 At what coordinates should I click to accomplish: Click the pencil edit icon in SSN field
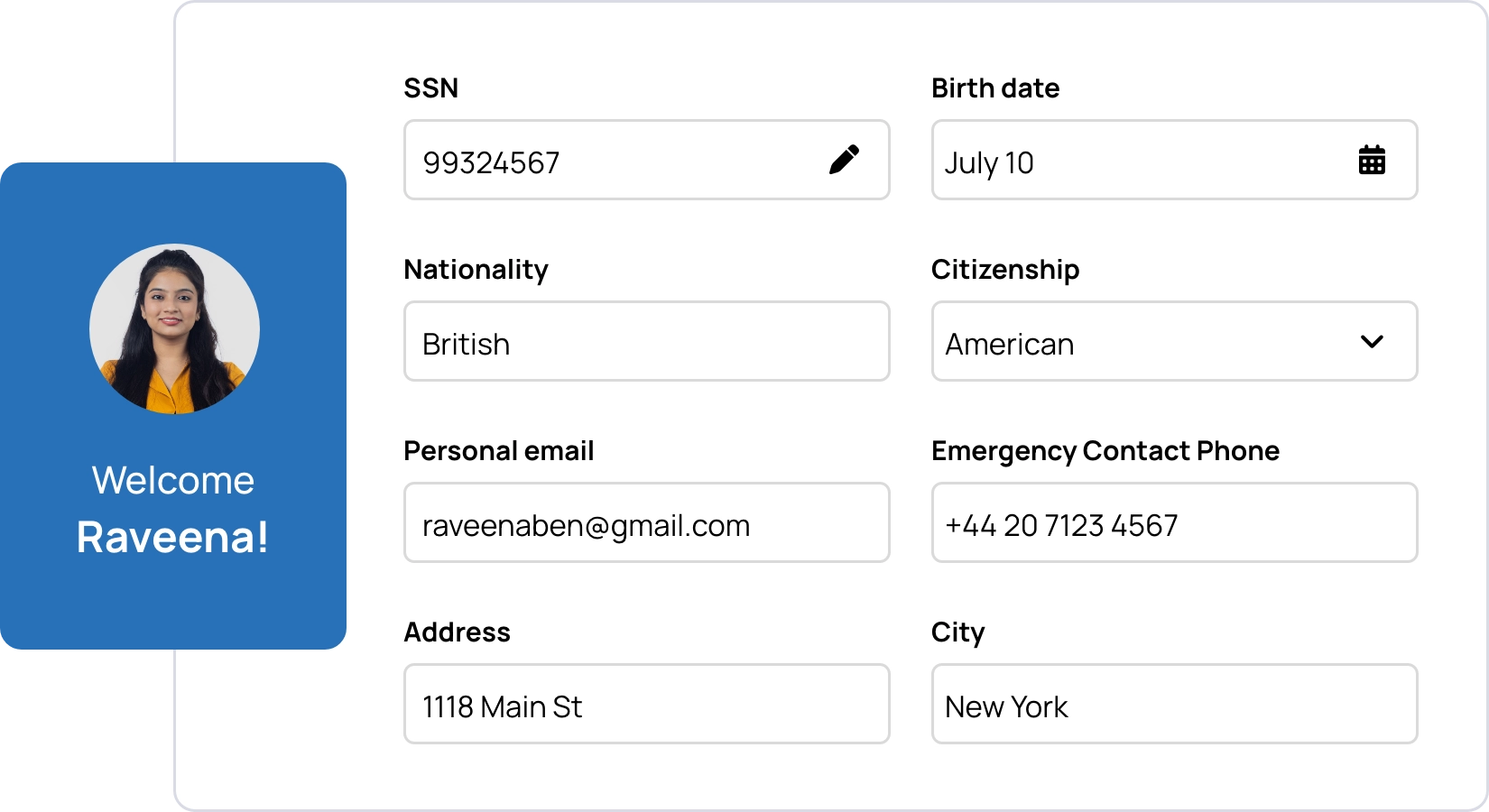(844, 160)
